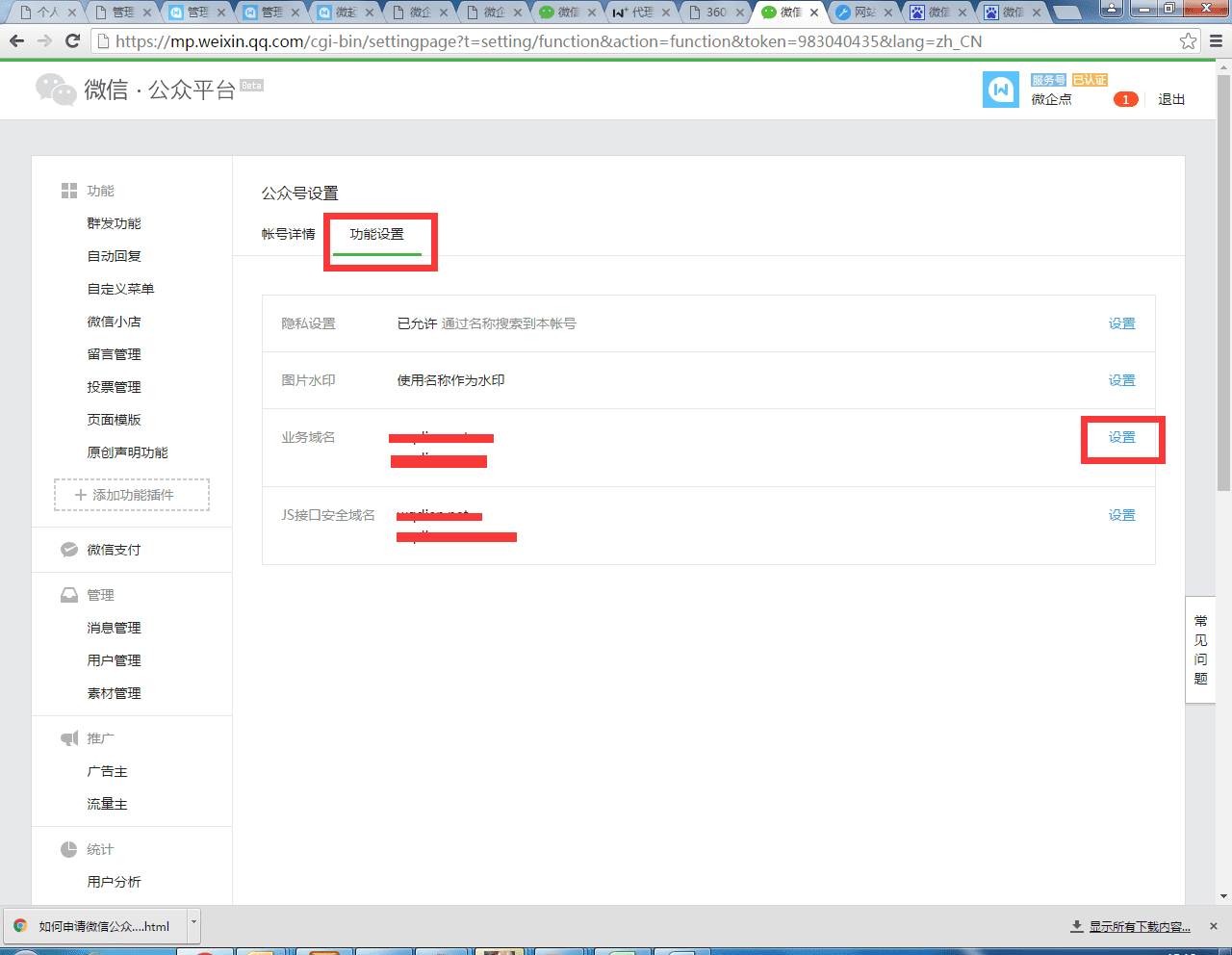
Task: Open 自定义菜单 in the sidebar
Action: click(120, 289)
